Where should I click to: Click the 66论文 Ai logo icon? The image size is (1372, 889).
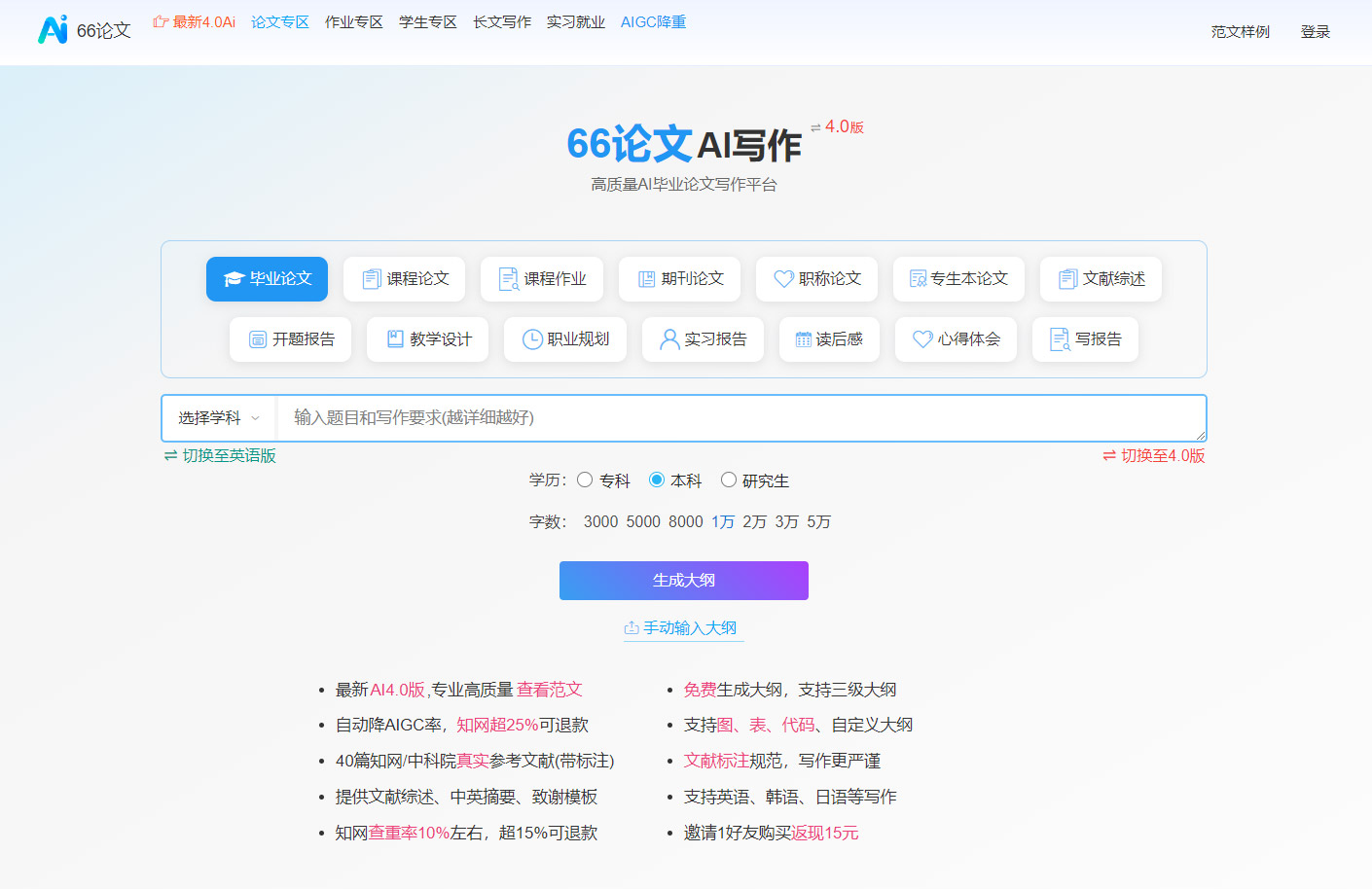(53, 29)
